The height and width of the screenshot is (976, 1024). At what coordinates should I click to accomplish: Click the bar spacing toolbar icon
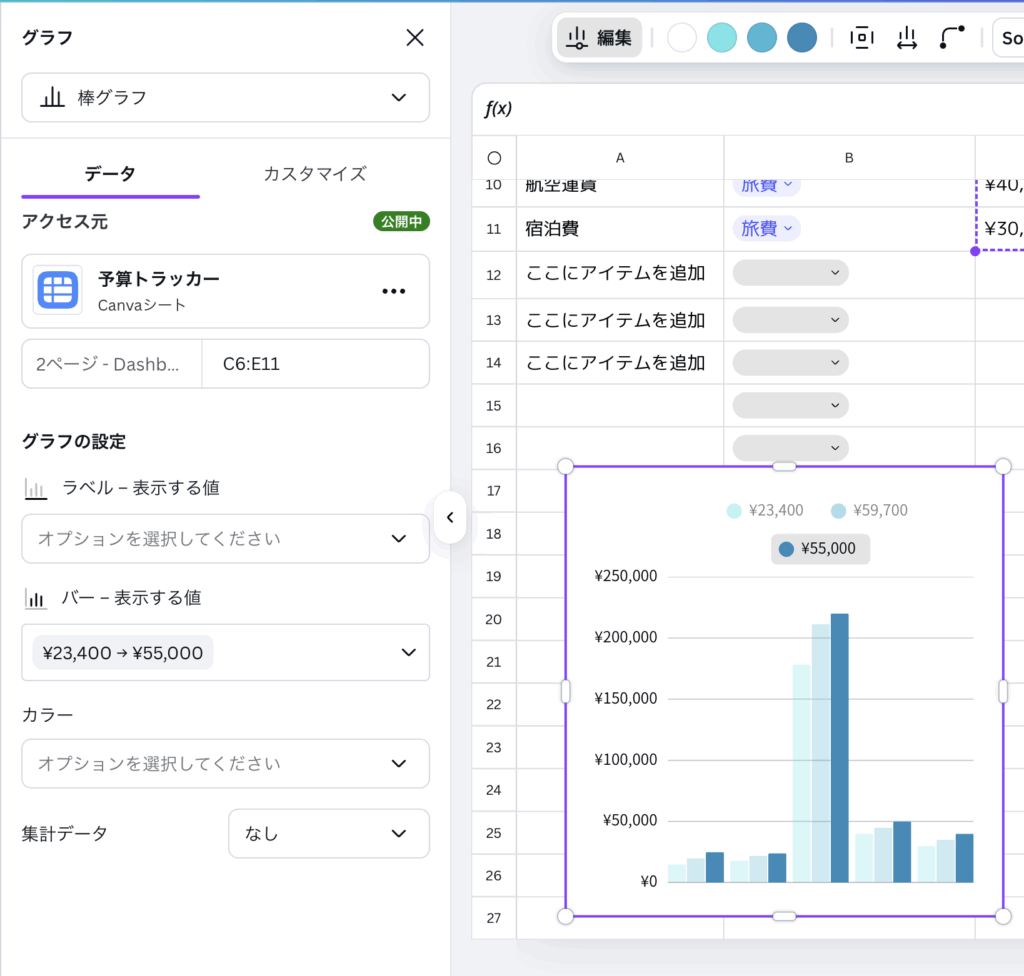pyautogui.click(x=906, y=38)
